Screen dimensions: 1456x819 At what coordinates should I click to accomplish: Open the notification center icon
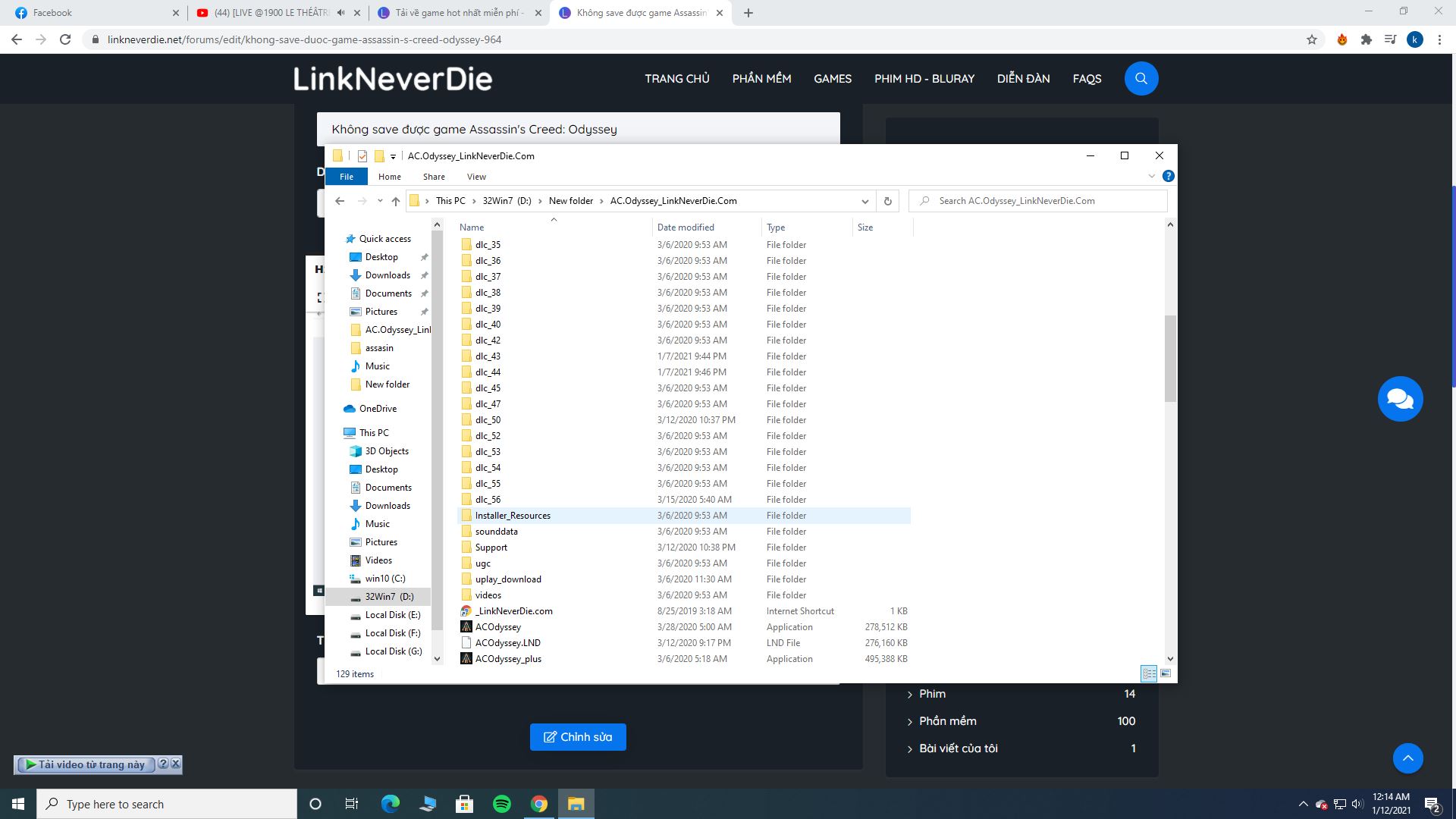[1432, 804]
